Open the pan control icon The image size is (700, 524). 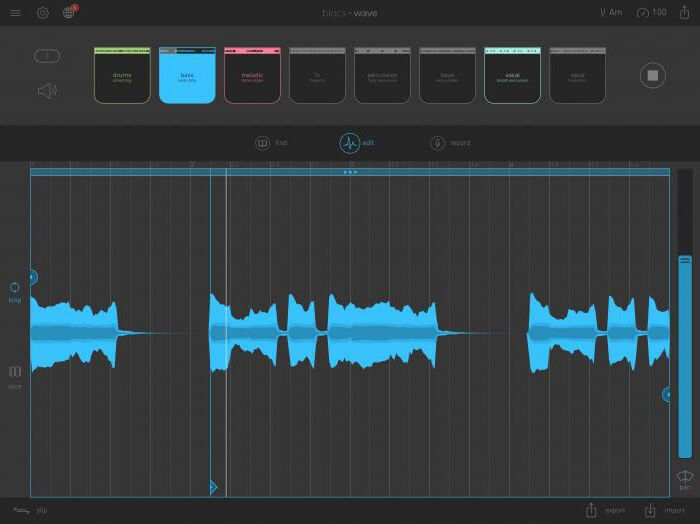[x=685, y=480]
